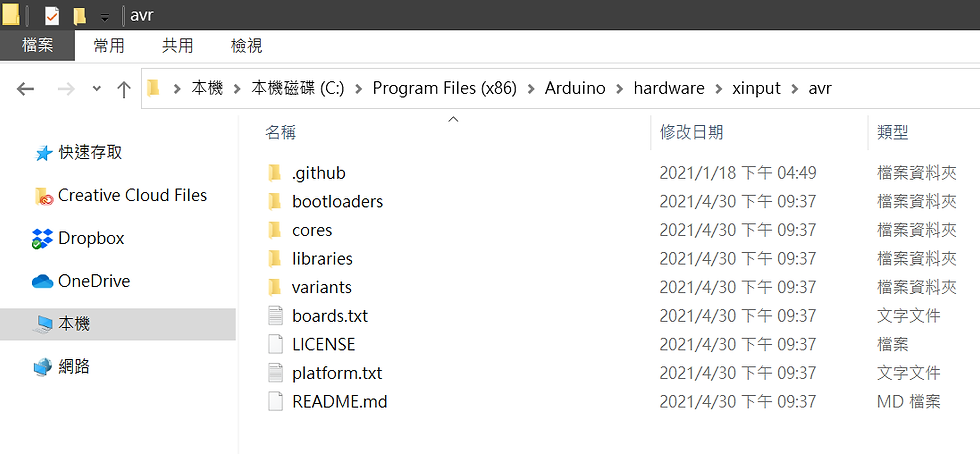Image resolution: width=980 pixels, height=454 pixels.
Task: Go up one folder level
Action: click(x=124, y=89)
